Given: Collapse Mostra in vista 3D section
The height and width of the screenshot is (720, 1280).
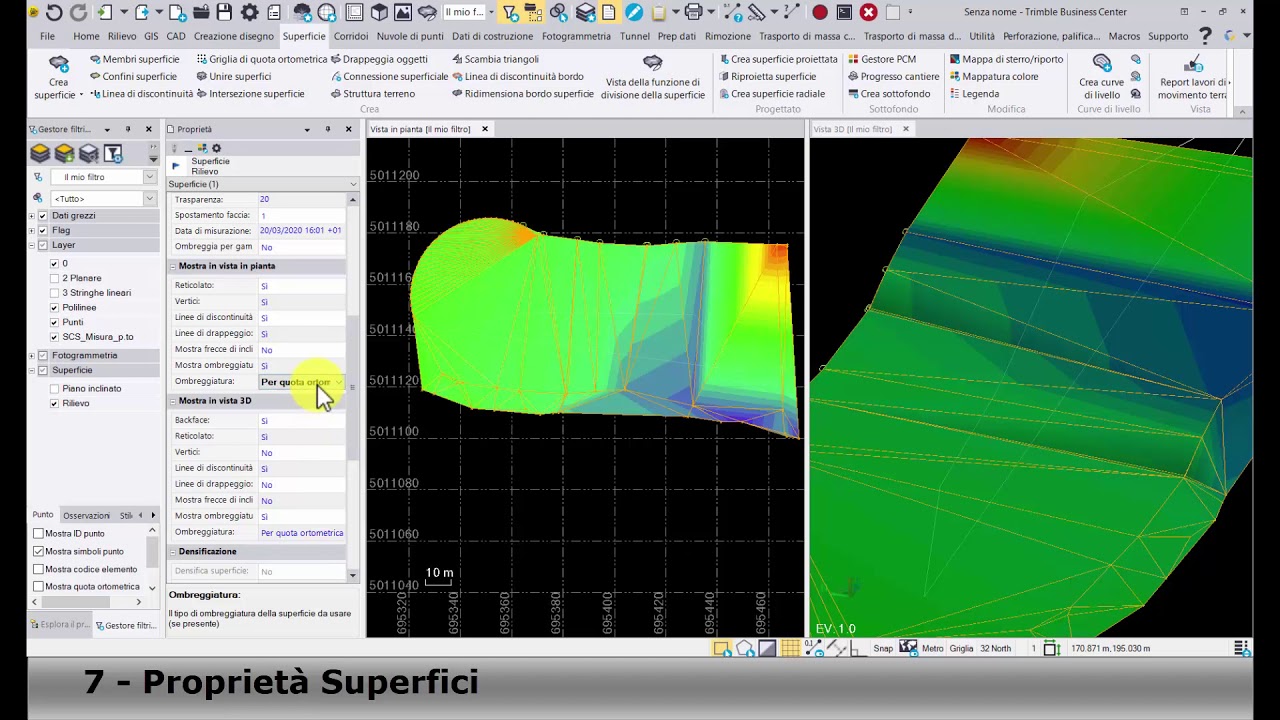Looking at the screenshot, I should click(173, 401).
